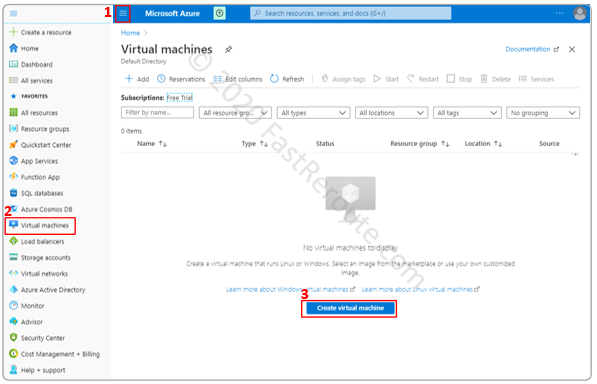Open Dashboard icon in sidebar
This screenshot has width=597, height=384.
pyautogui.click(x=13, y=64)
